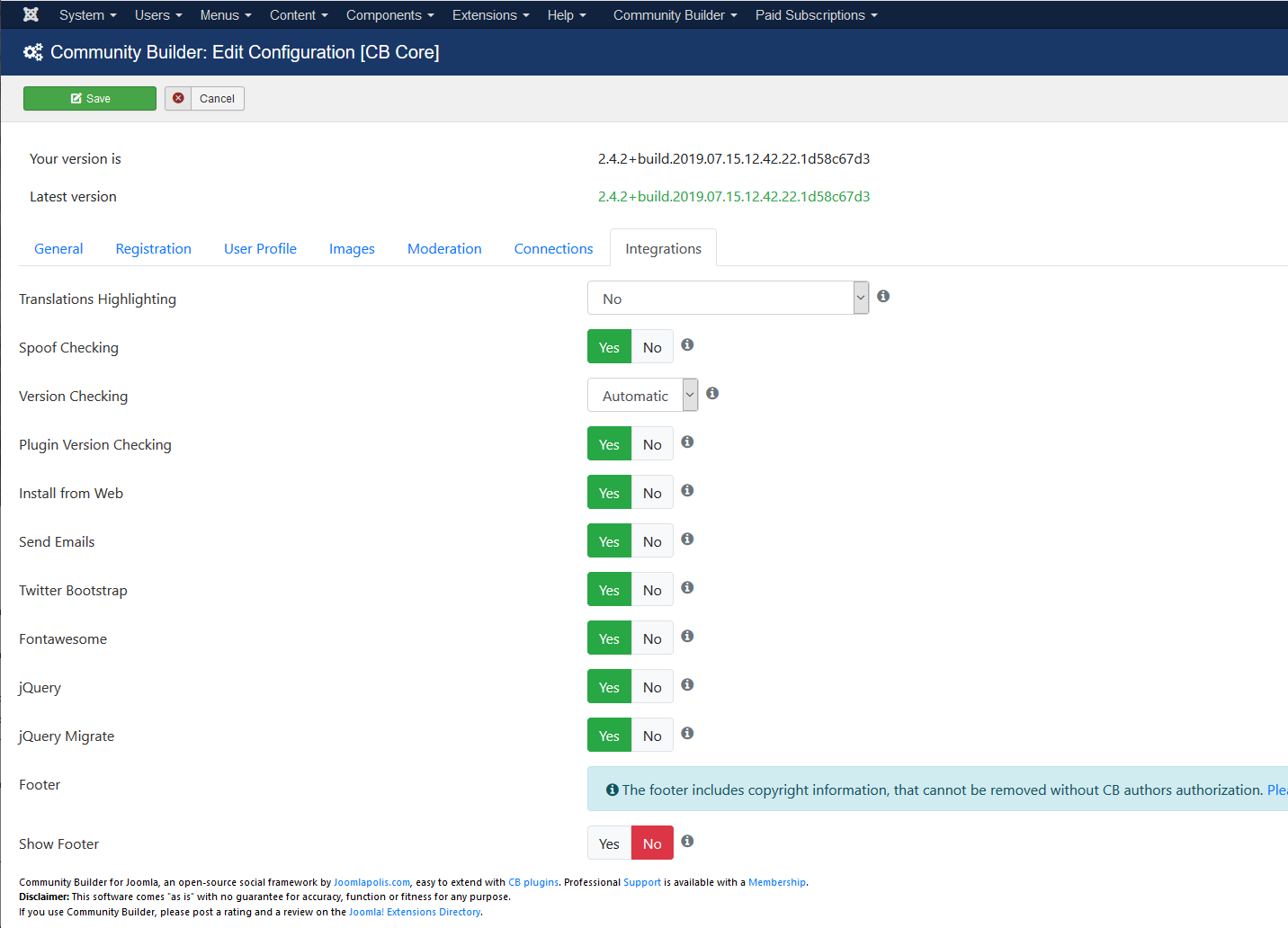This screenshot has height=928, width=1288.
Task: Open the Users menu
Action: pos(158,14)
